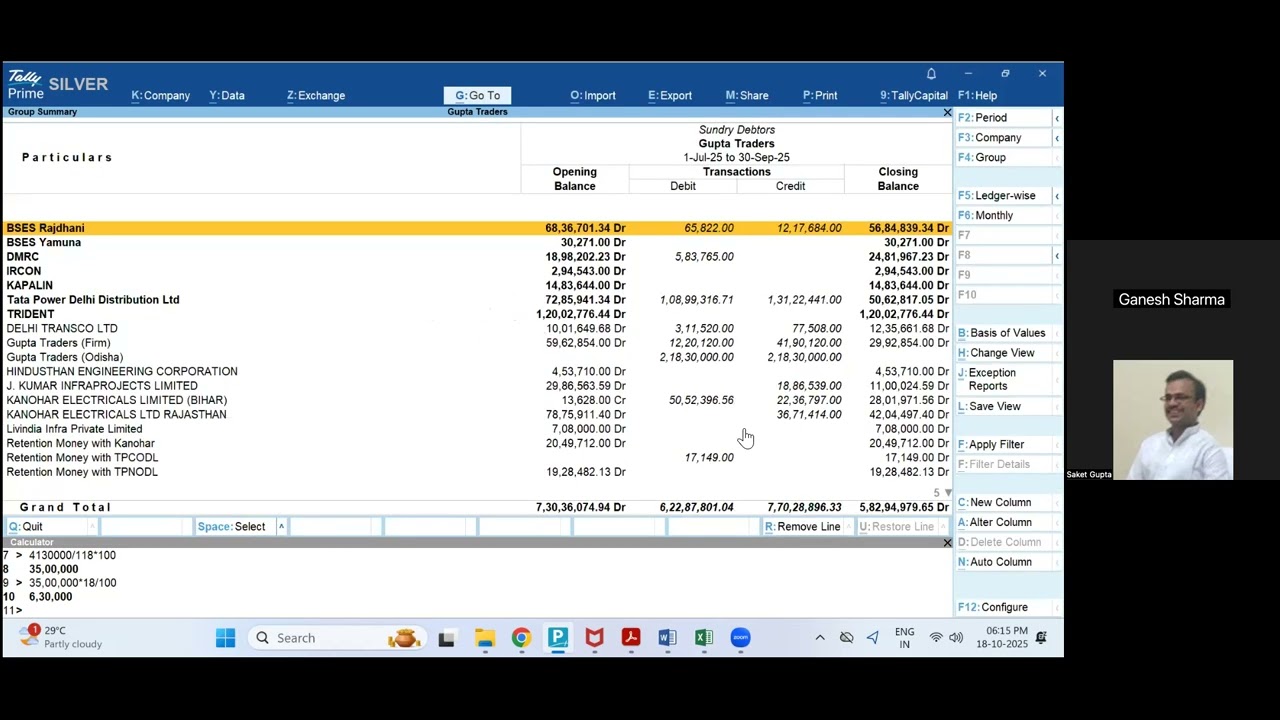Click the Wi-Fi network tray icon
Viewport: 1280px width, 720px height.
(936, 638)
